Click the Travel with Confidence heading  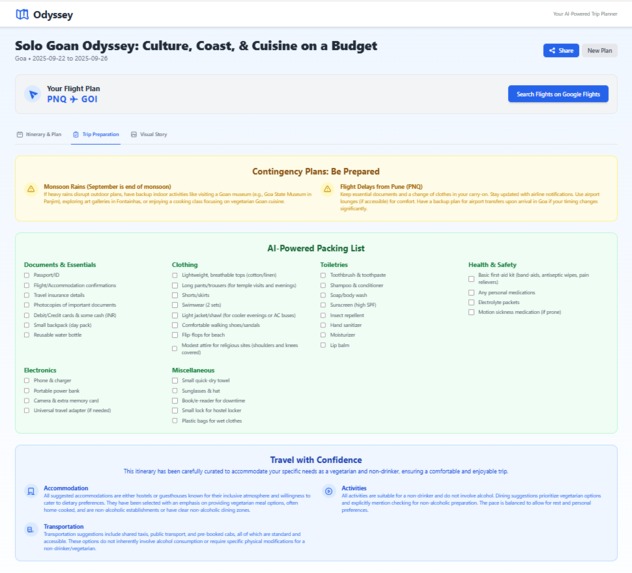(316, 460)
